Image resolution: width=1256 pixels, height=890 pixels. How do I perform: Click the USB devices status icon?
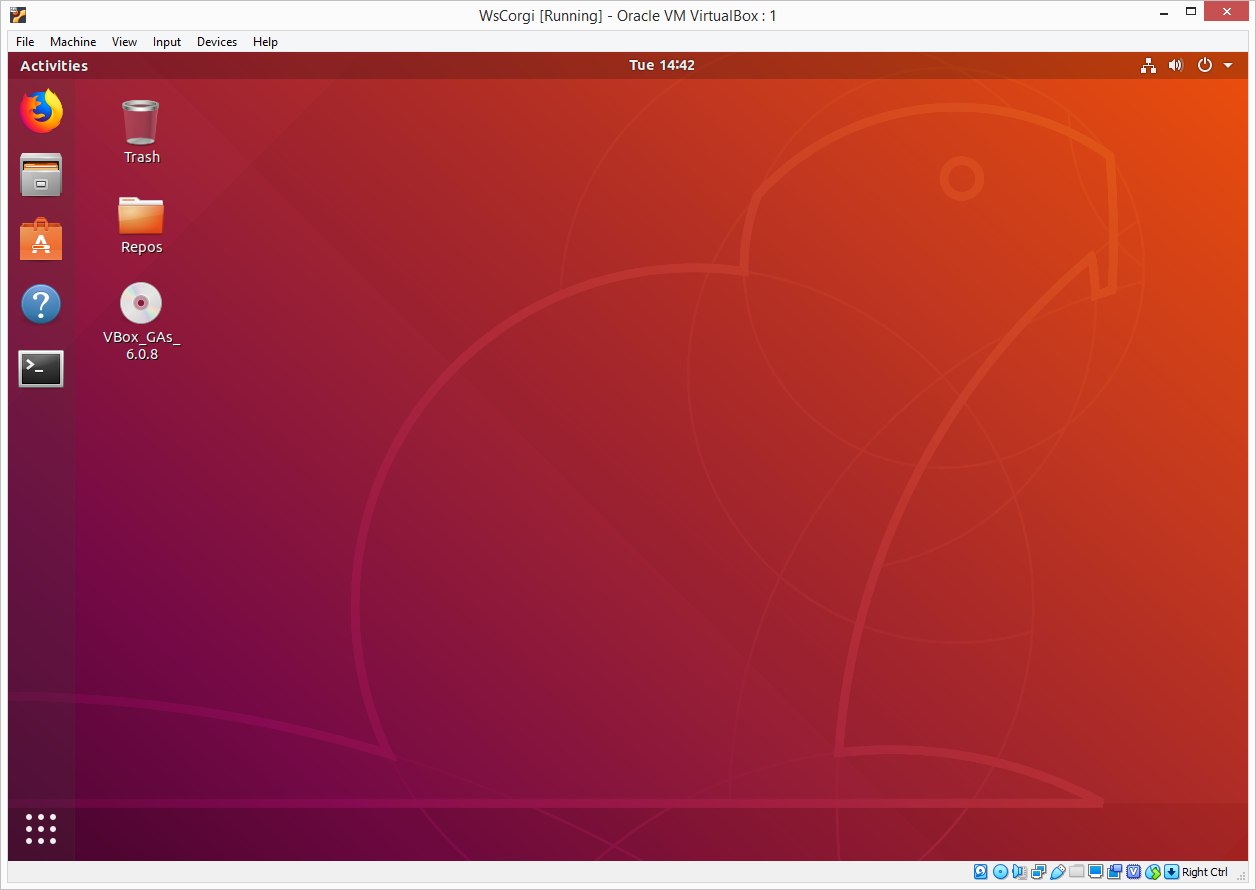click(1058, 871)
